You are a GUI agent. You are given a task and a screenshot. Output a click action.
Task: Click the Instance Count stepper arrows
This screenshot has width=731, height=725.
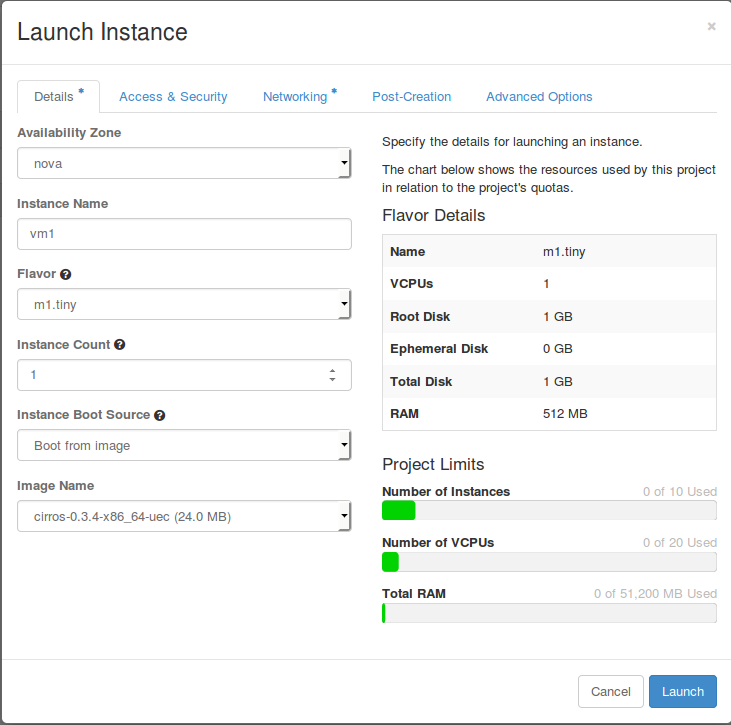(x=332, y=375)
